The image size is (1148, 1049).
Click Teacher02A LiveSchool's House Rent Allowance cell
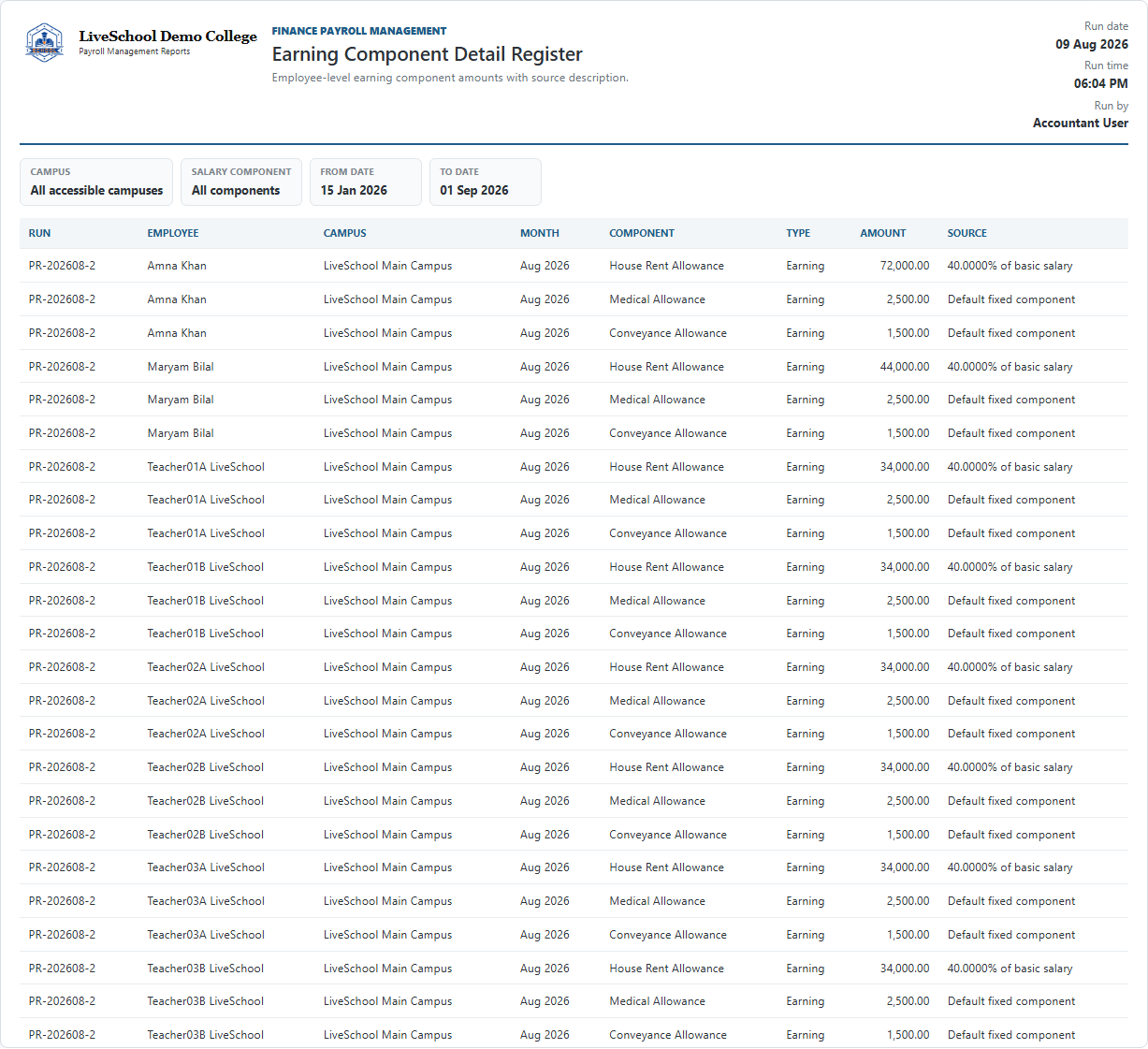(667, 667)
